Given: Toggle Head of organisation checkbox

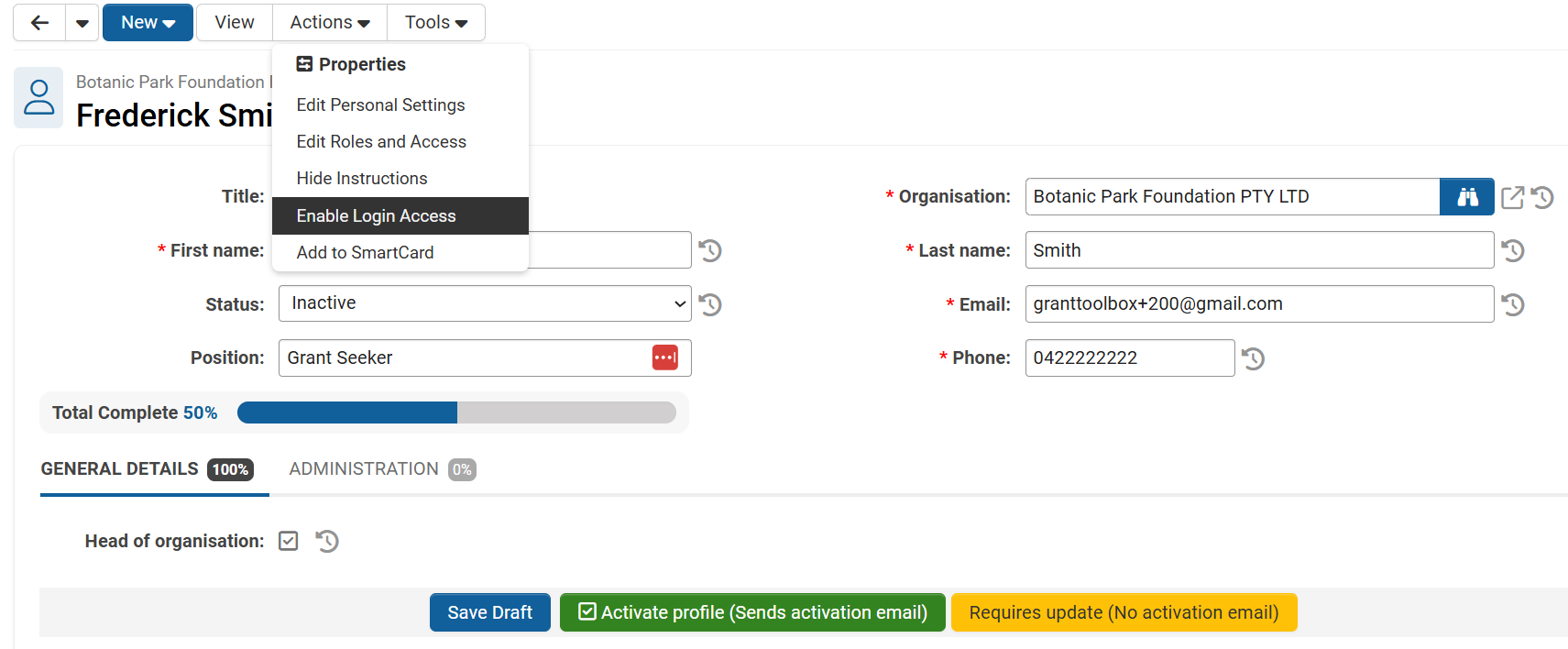Looking at the screenshot, I should 289,541.
